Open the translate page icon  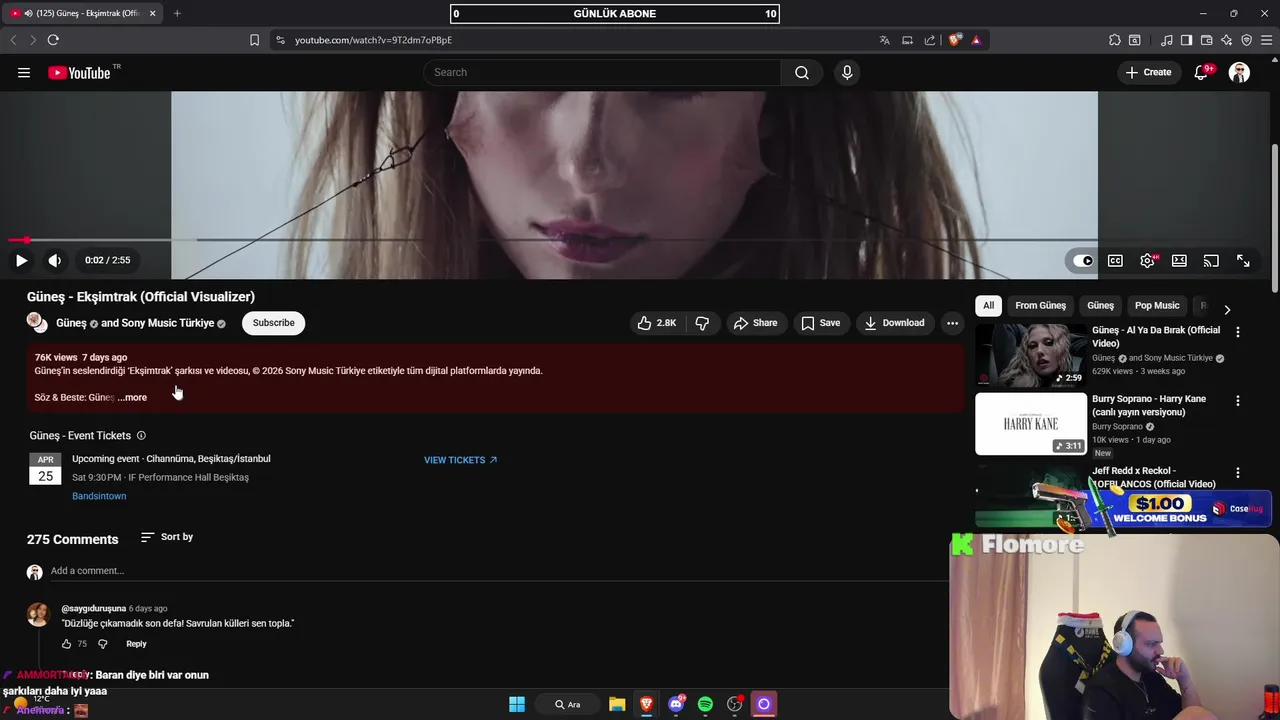pos(885,40)
